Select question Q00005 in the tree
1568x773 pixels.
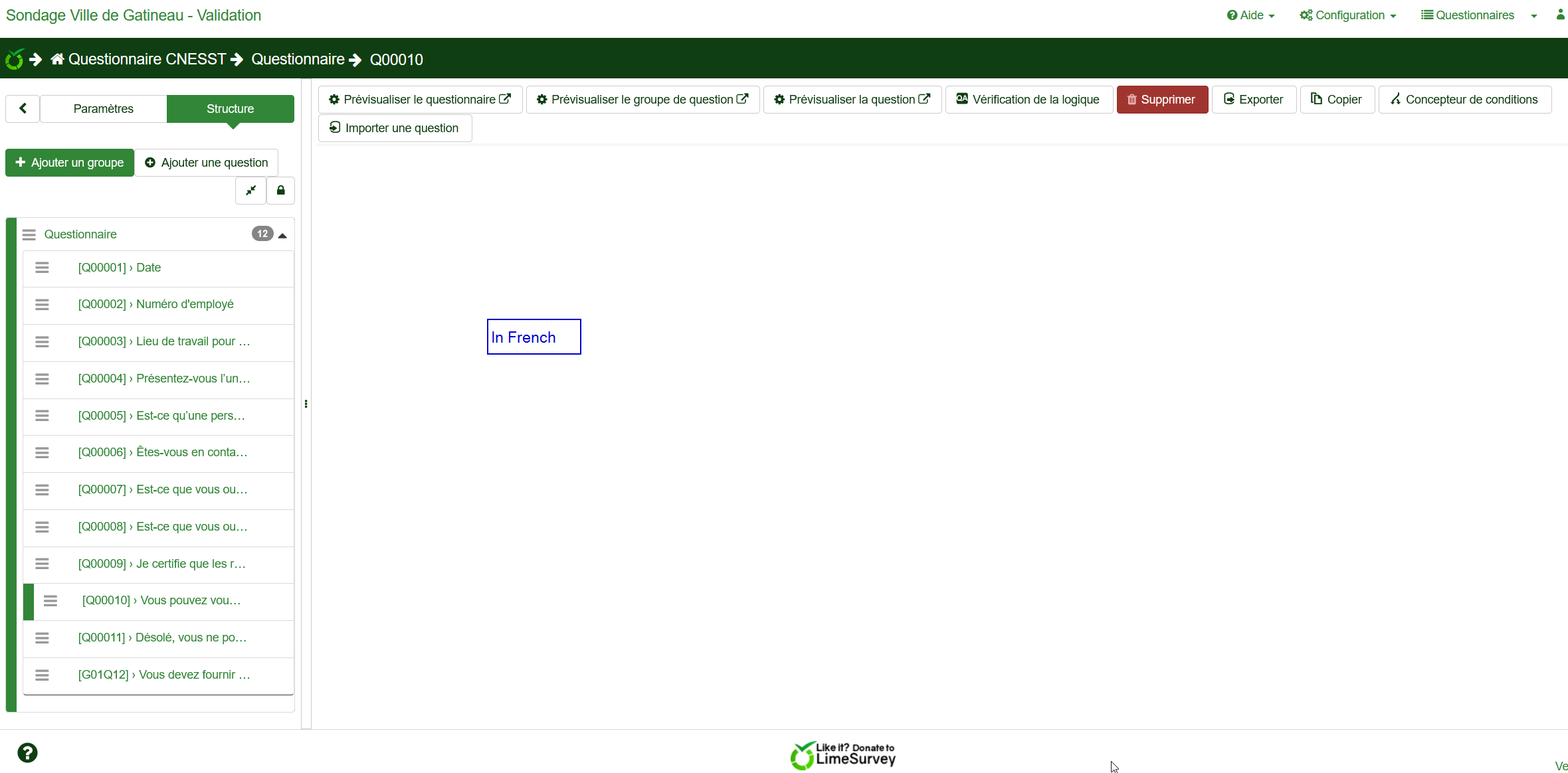click(x=161, y=416)
